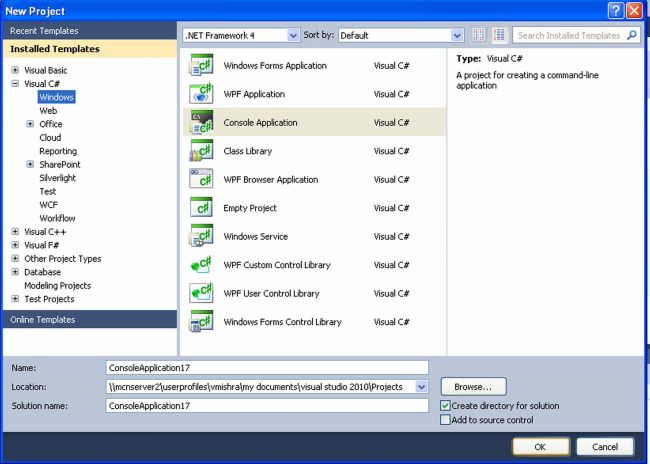Click the search magnifier icon
Viewport: 650px width, 464px height.
(631, 35)
